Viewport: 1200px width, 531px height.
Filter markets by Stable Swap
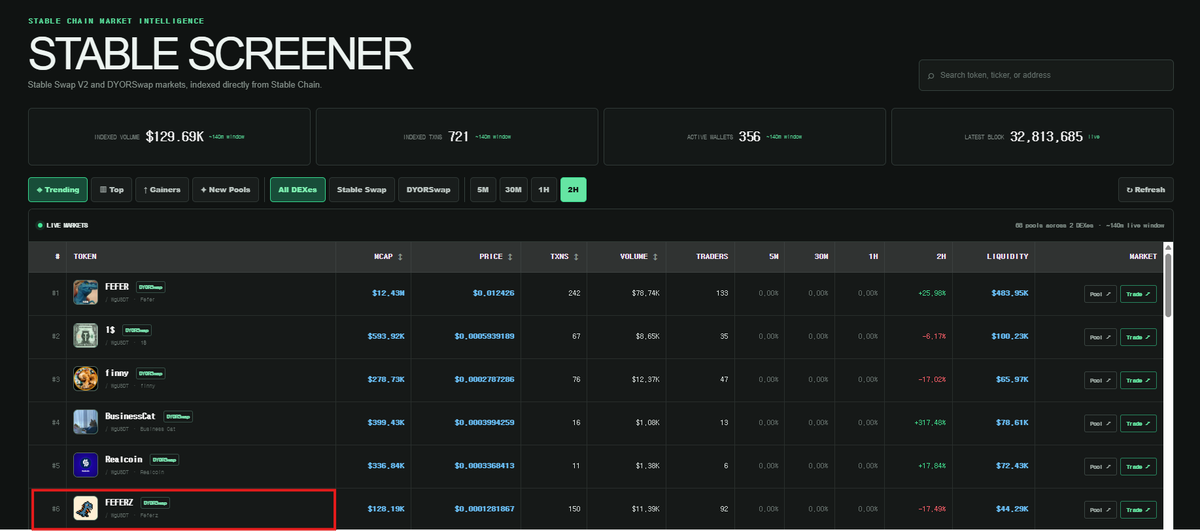(361, 189)
